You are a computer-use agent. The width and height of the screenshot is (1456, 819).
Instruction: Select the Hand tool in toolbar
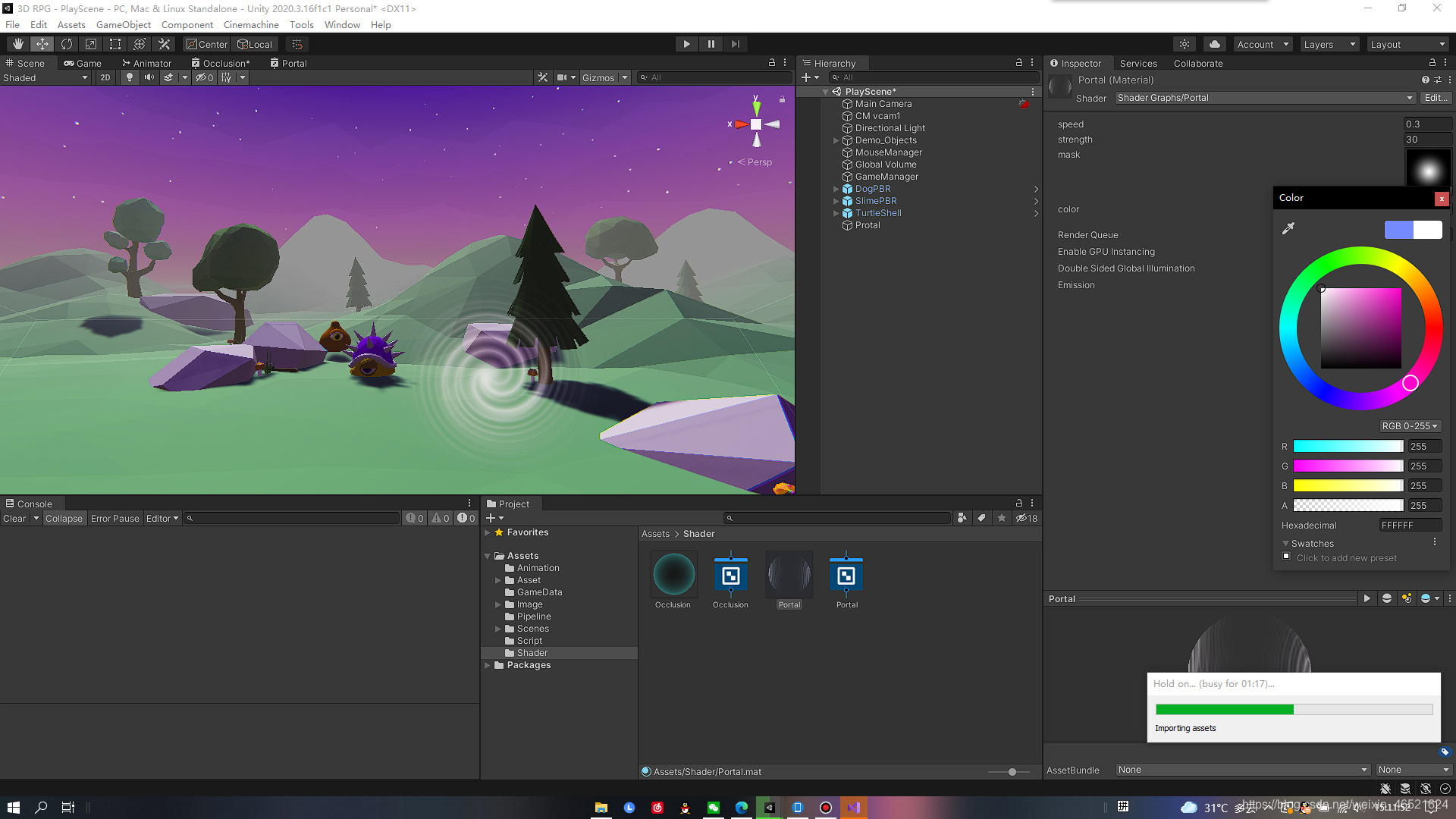18,44
